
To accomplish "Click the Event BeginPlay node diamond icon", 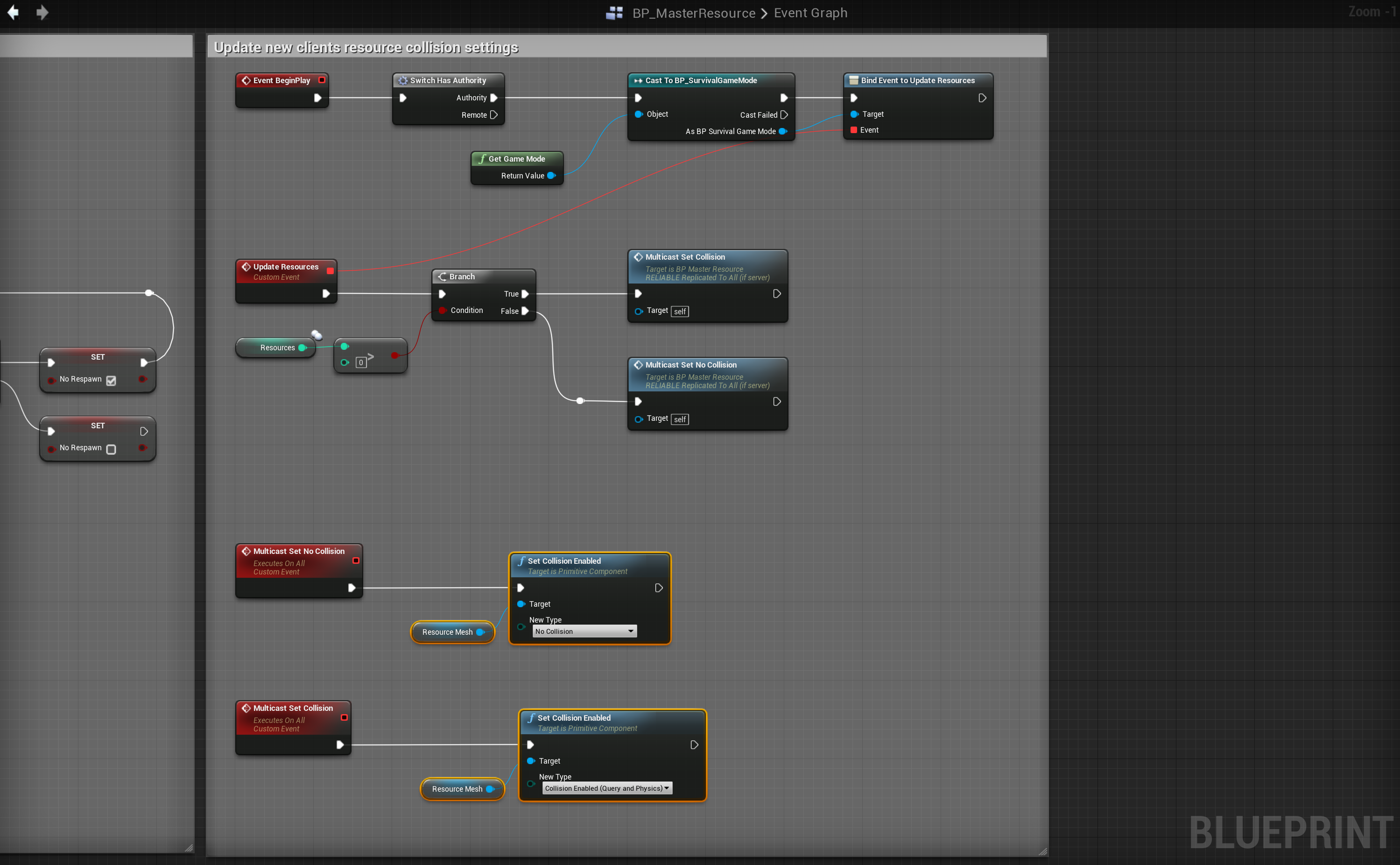I will point(246,80).
